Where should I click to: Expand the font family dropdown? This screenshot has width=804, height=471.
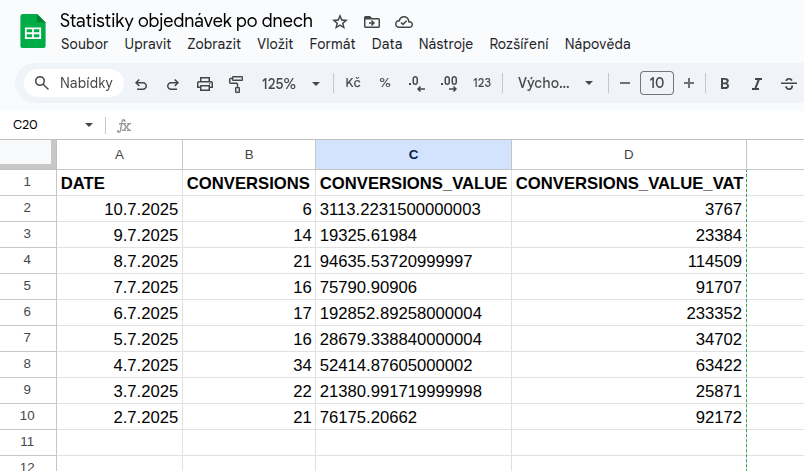(555, 84)
